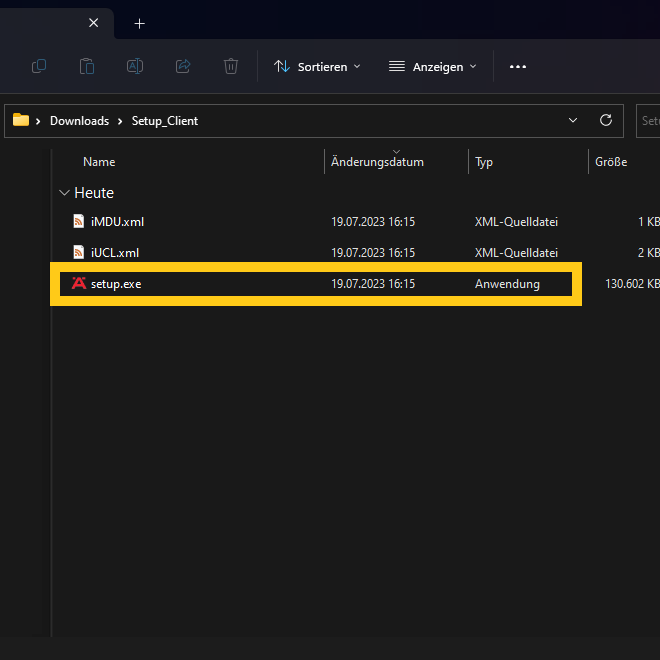This screenshot has height=660, width=660.
Task: Sort by the Änderungsdatum column header
Action: coord(377,162)
